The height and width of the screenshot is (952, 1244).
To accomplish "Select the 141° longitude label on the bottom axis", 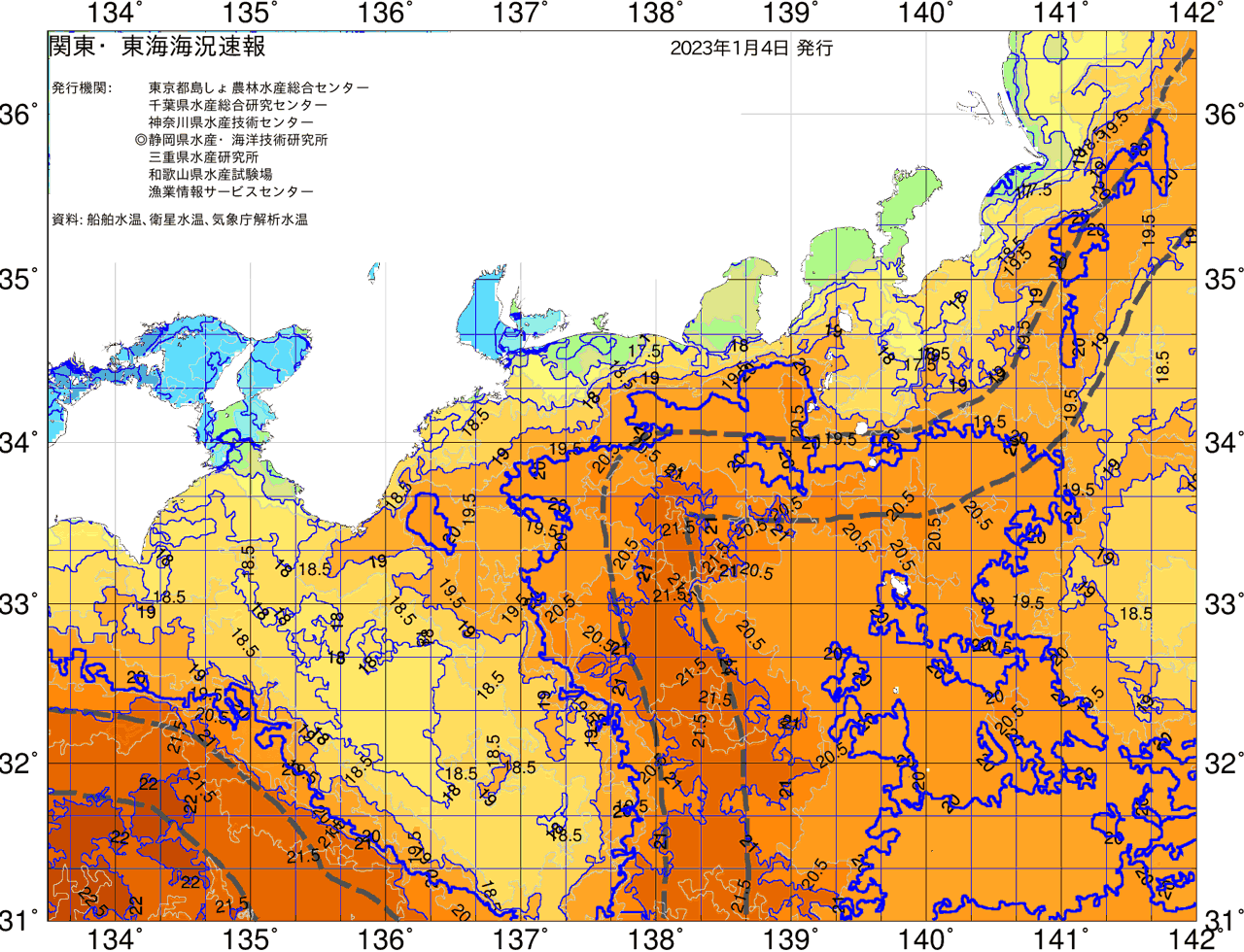I will [1060, 937].
